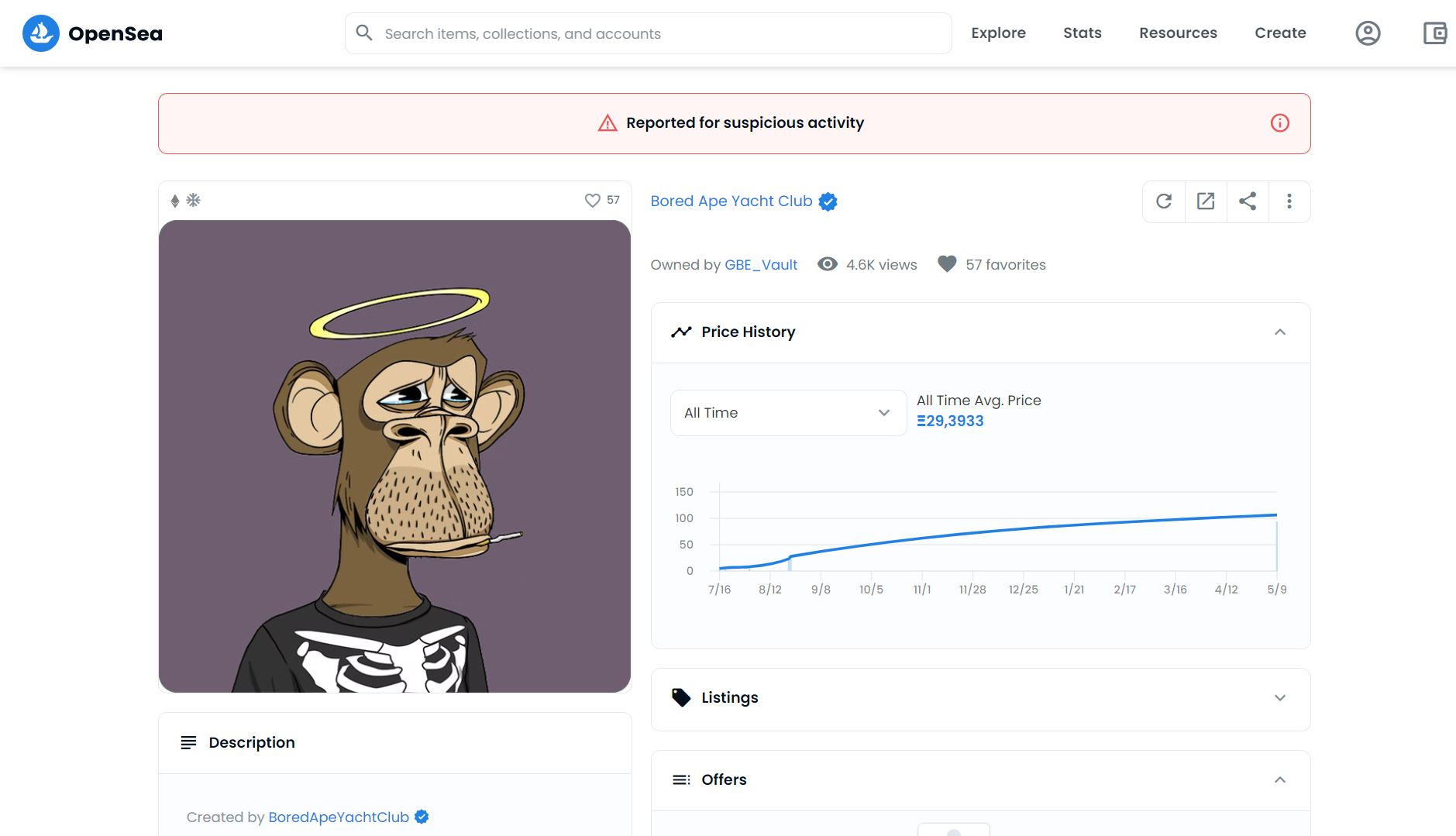Collapse the Price History panel chevron
This screenshot has height=836, width=1456.
point(1280,332)
